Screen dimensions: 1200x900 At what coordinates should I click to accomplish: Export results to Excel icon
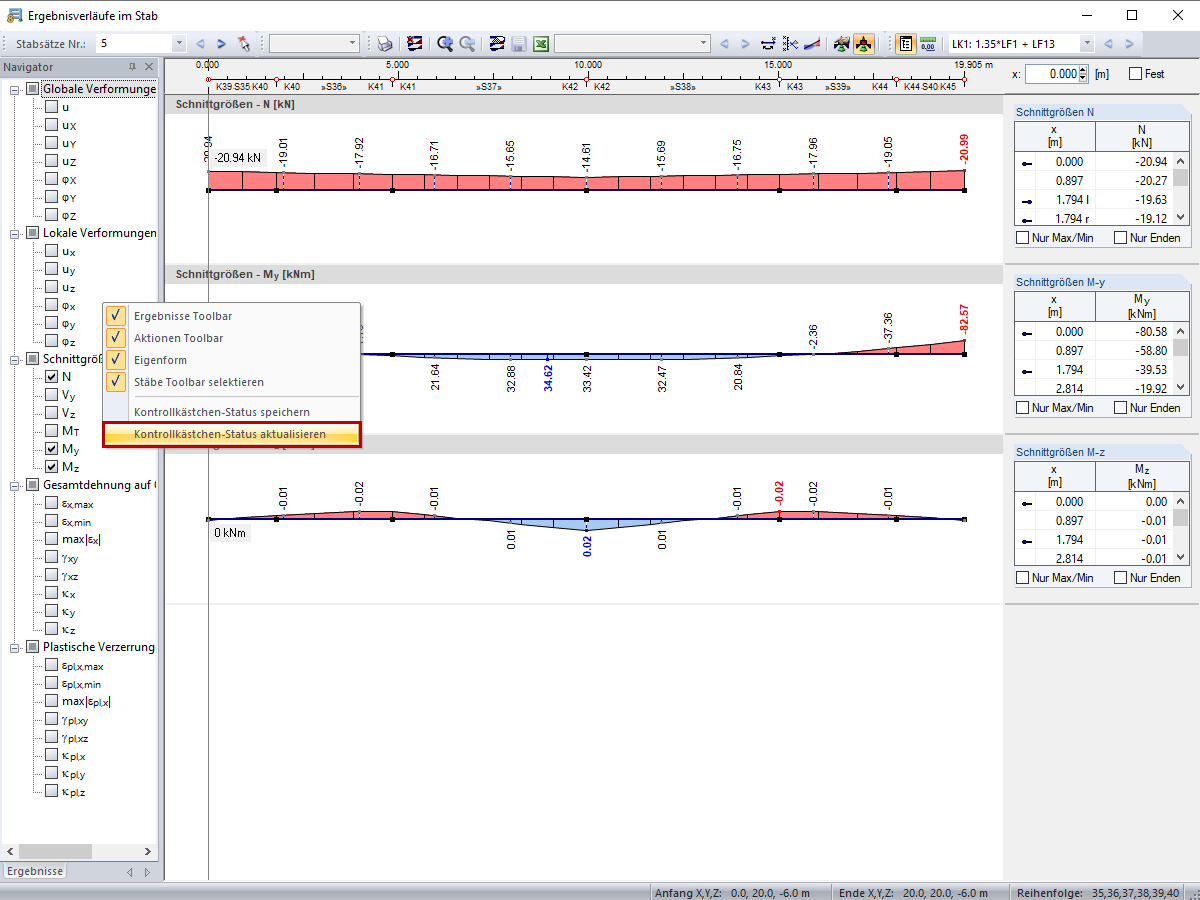coord(541,44)
